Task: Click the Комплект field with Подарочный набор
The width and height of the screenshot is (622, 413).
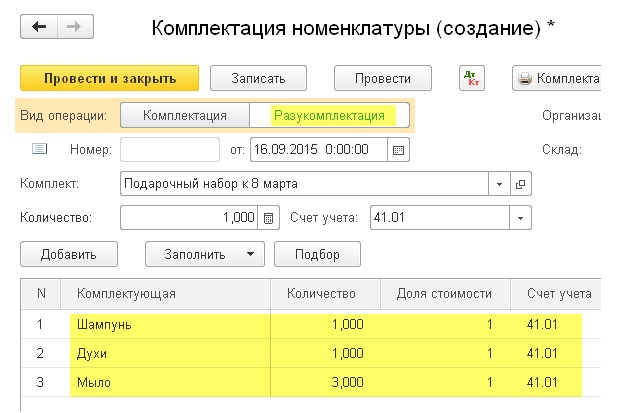Action: point(304,184)
